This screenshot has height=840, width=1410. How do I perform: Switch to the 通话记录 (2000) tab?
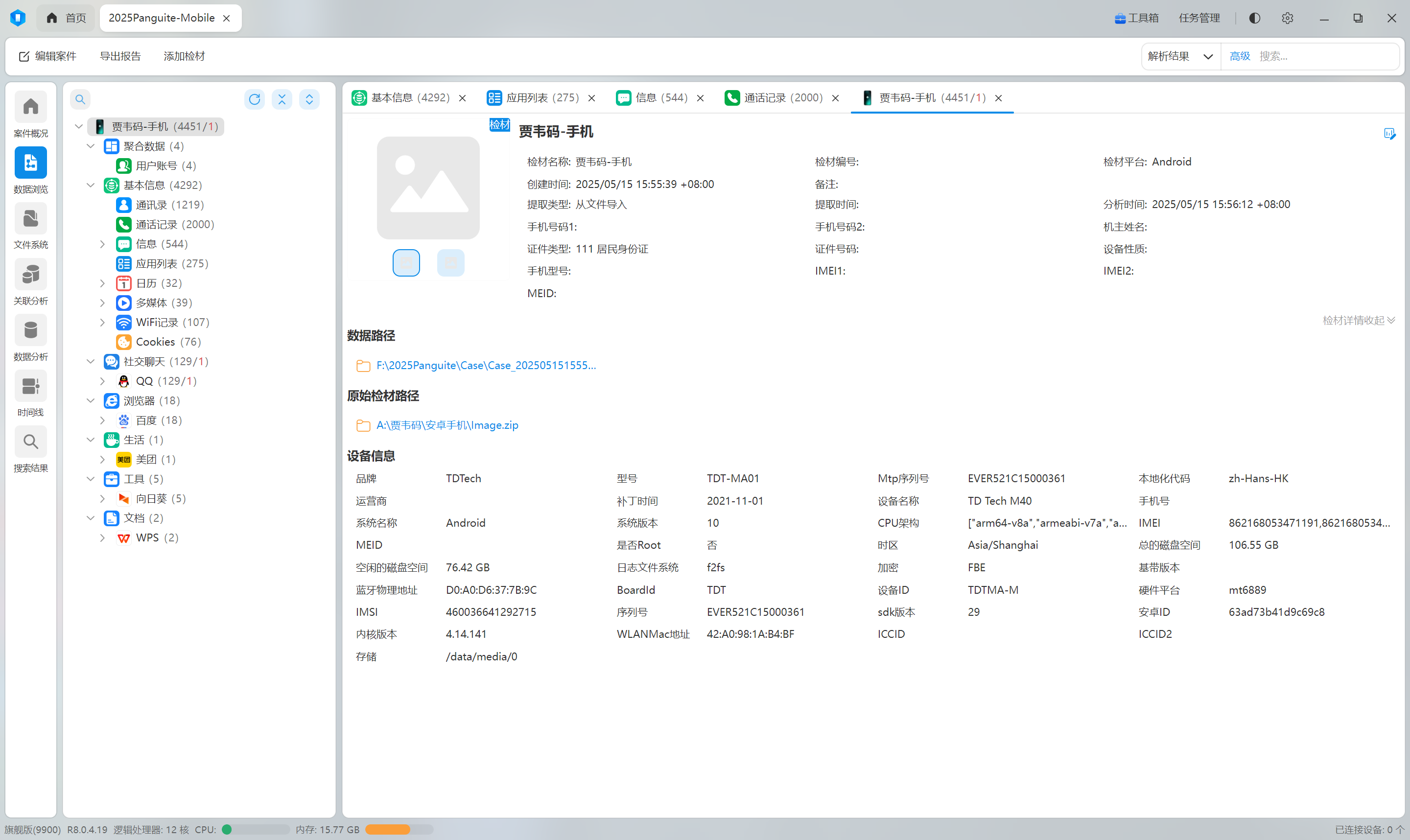point(782,98)
